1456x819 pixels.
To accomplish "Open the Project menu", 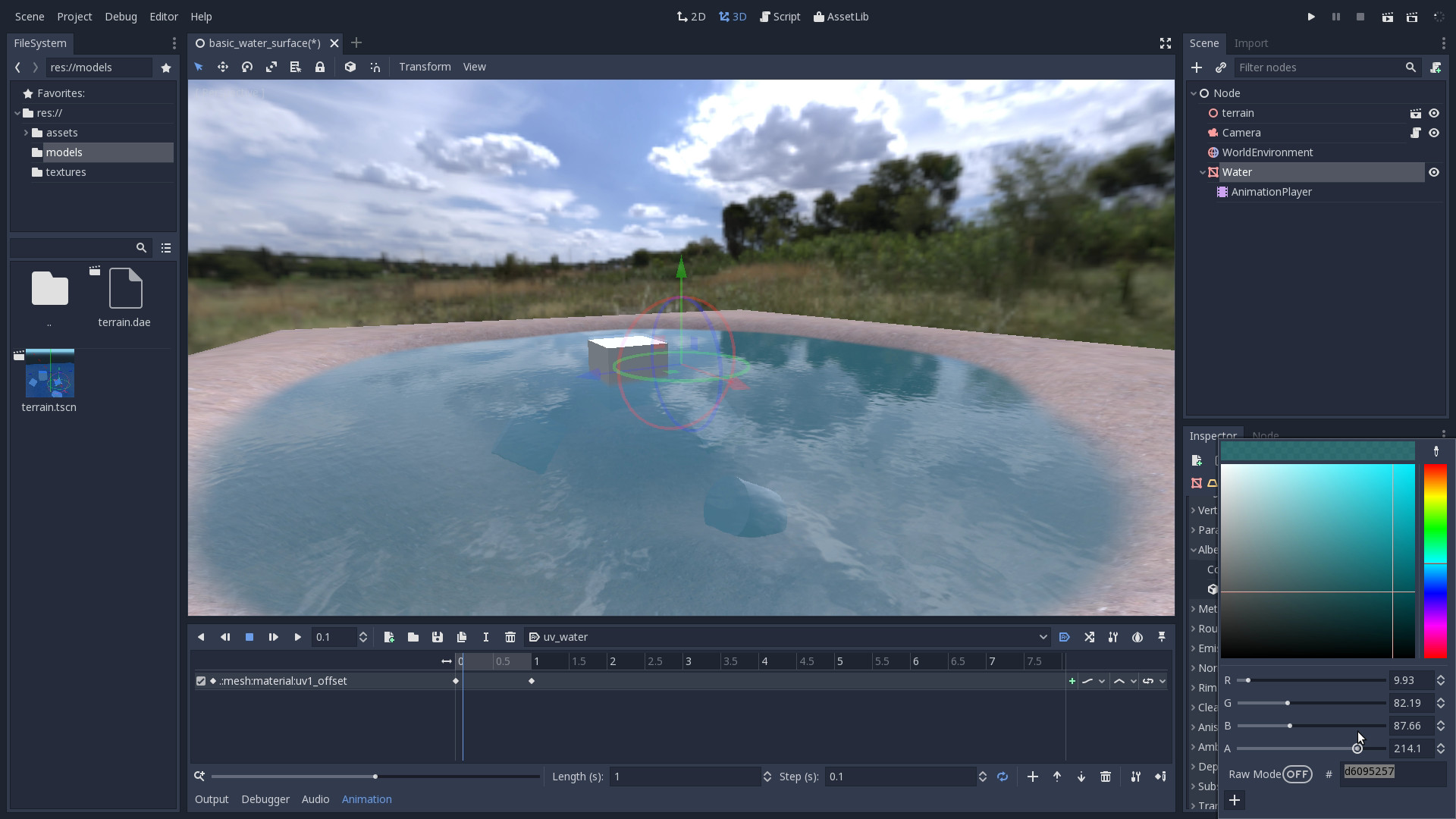I will point(74,17).
